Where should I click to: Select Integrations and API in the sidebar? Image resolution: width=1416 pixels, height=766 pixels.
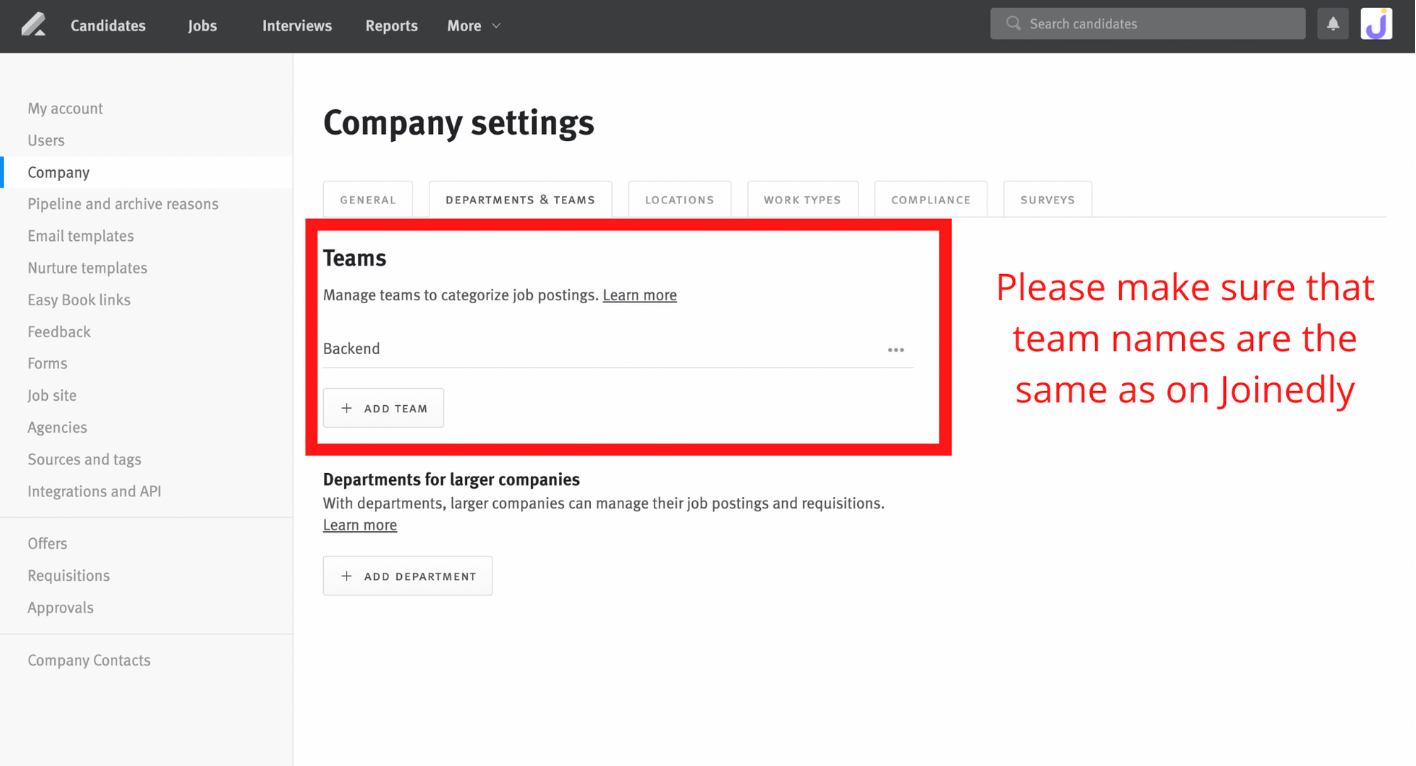tap(94, 491)
